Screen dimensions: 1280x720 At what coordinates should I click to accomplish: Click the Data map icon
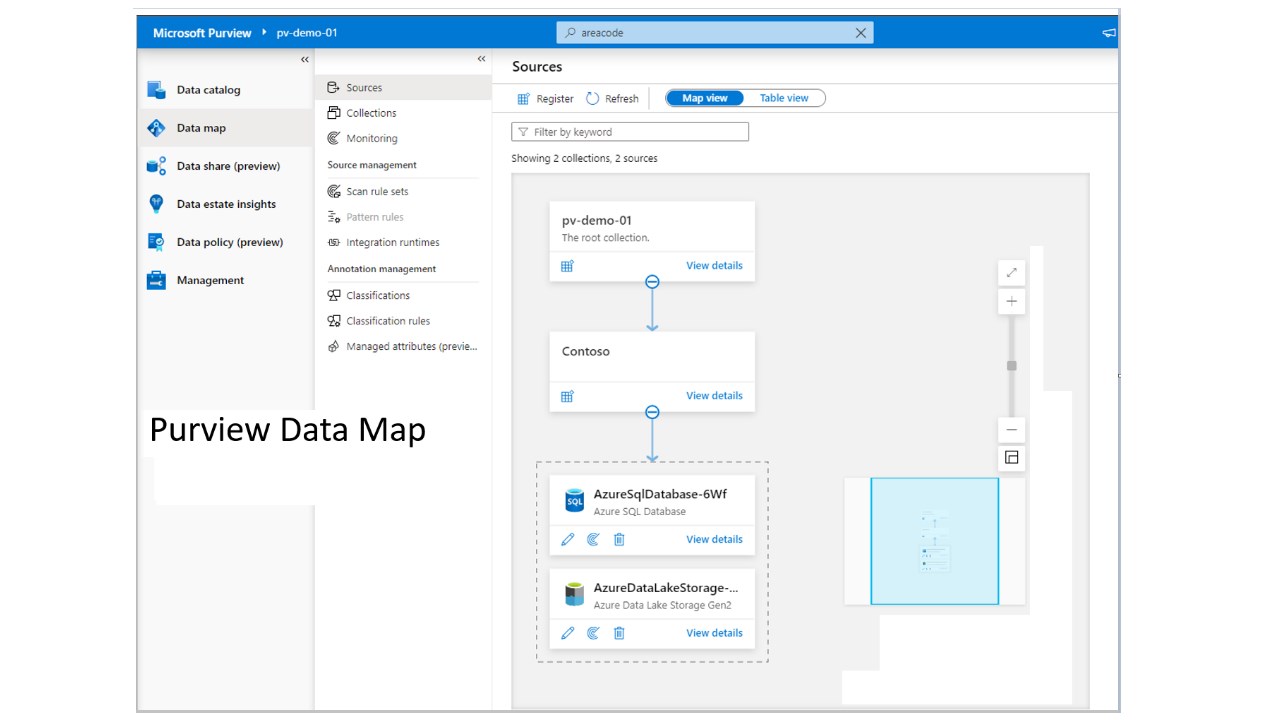[x=156, y=128]
